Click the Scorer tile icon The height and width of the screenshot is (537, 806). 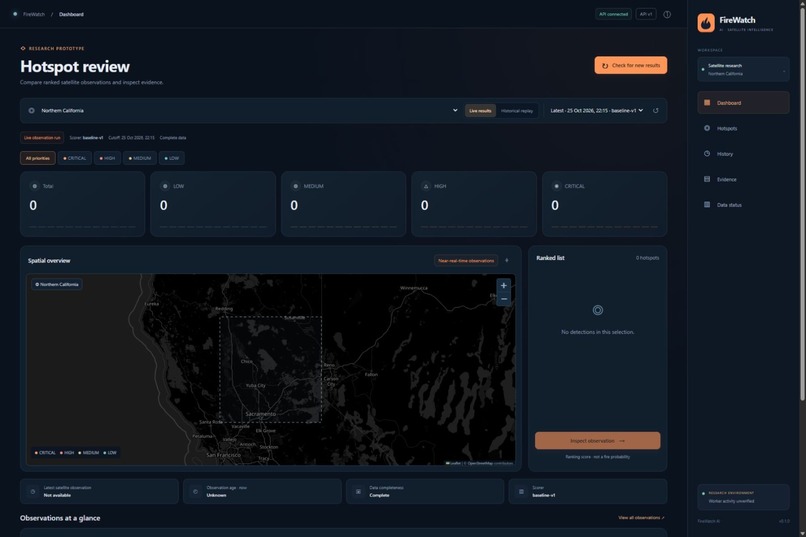tap(521, 491)
